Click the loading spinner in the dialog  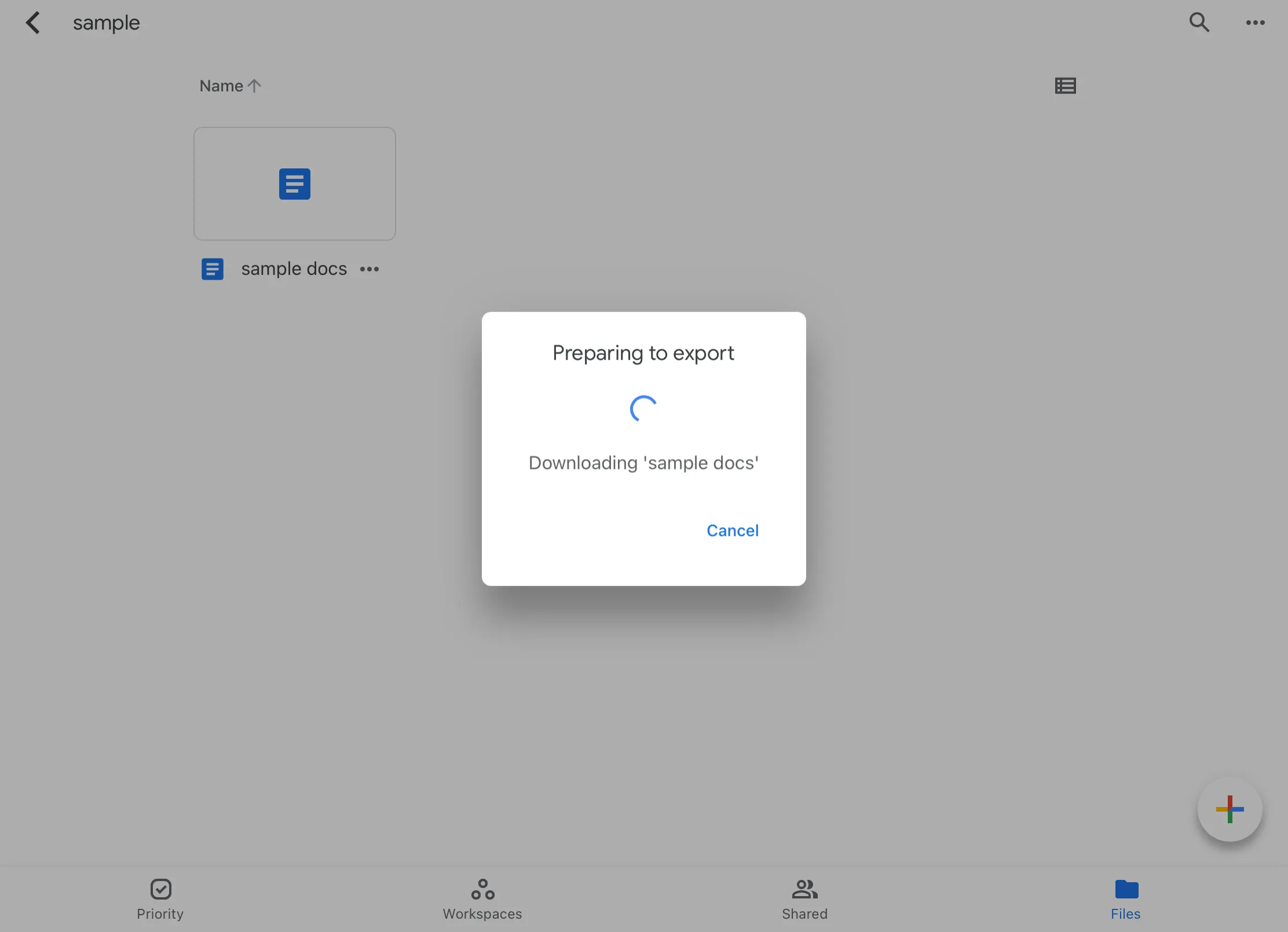point(643,409)
